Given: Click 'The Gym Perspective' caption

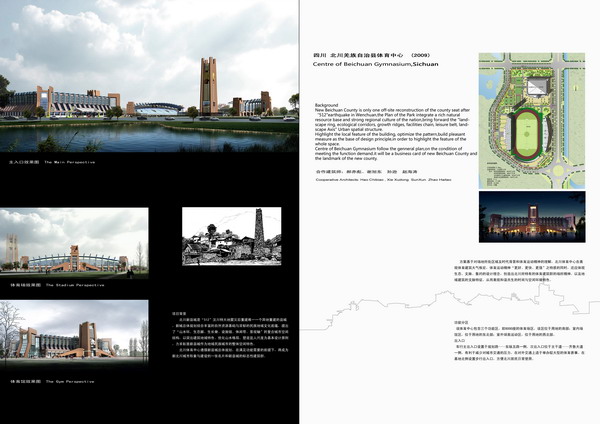Looking at the screenshot, I should pos(70,382).
